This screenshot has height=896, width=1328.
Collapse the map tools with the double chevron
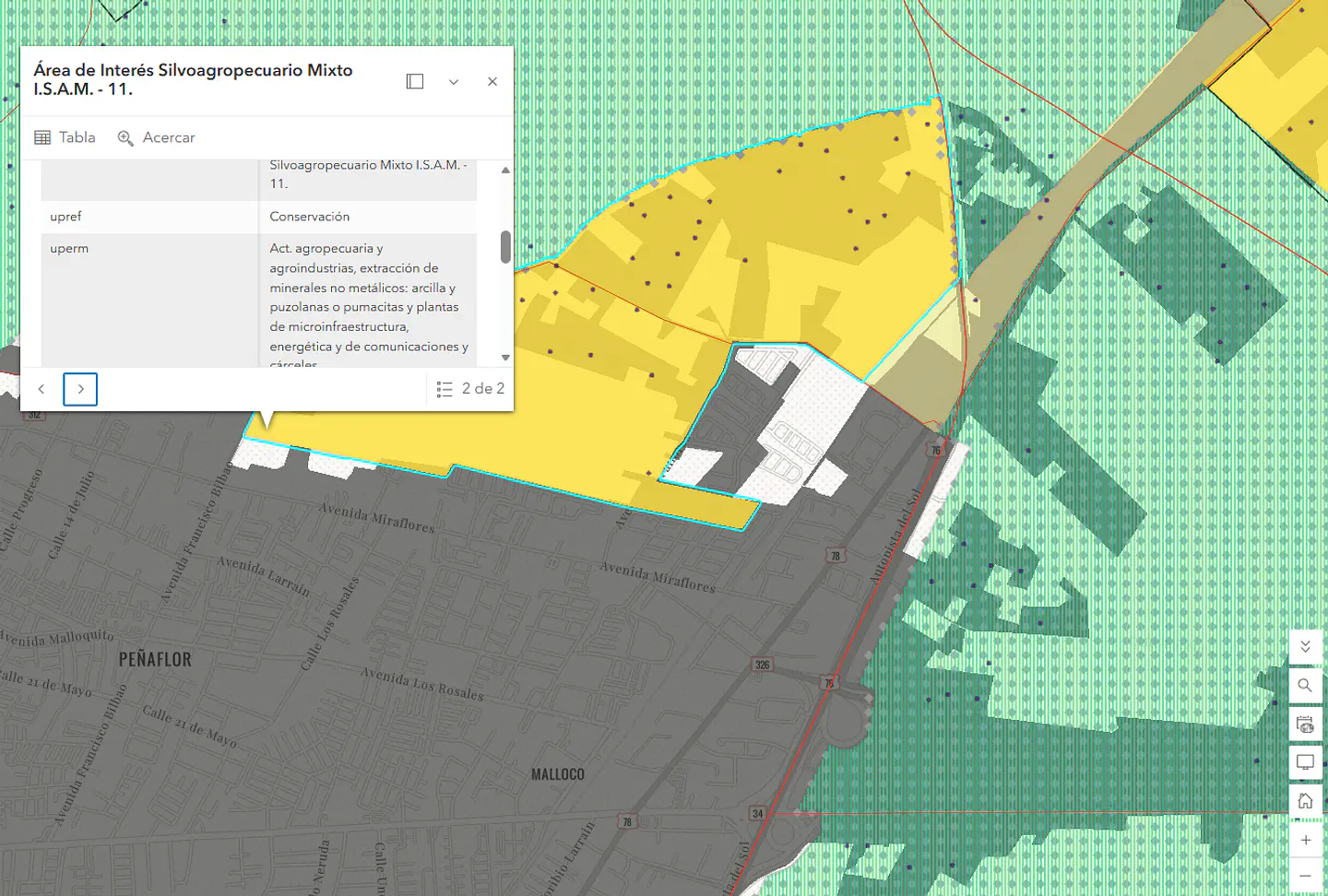(x=1305, y=647)
